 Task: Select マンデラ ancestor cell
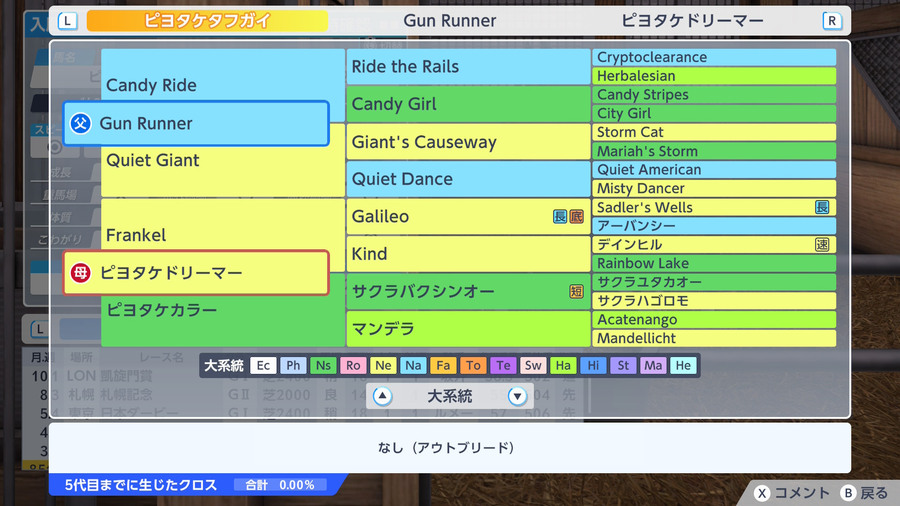click(468, 329)
